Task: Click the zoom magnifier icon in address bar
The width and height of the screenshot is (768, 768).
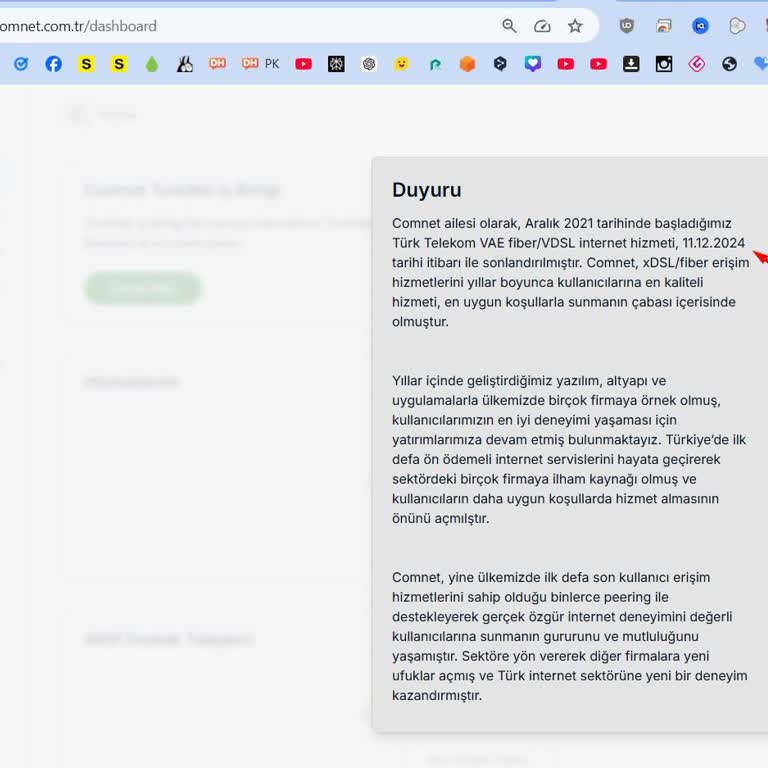Action: pyautogui.click(x=509, y=26)
